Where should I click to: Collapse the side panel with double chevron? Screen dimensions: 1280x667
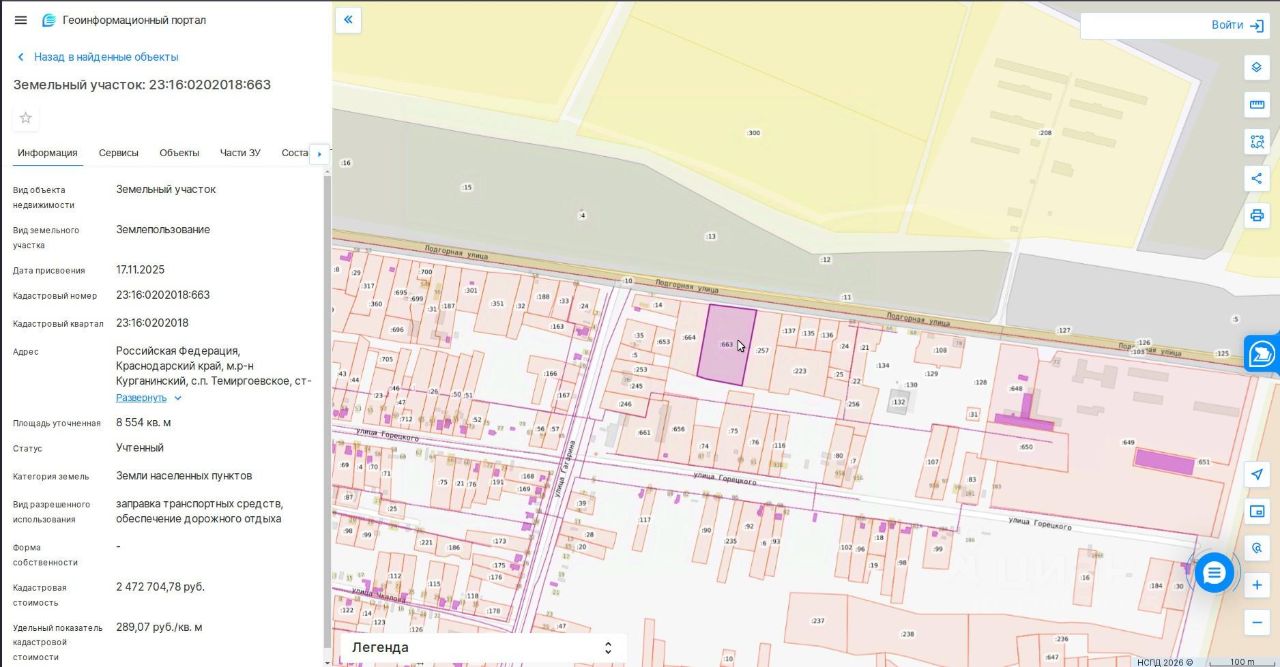pyautogui.click(x=348, y=19)
